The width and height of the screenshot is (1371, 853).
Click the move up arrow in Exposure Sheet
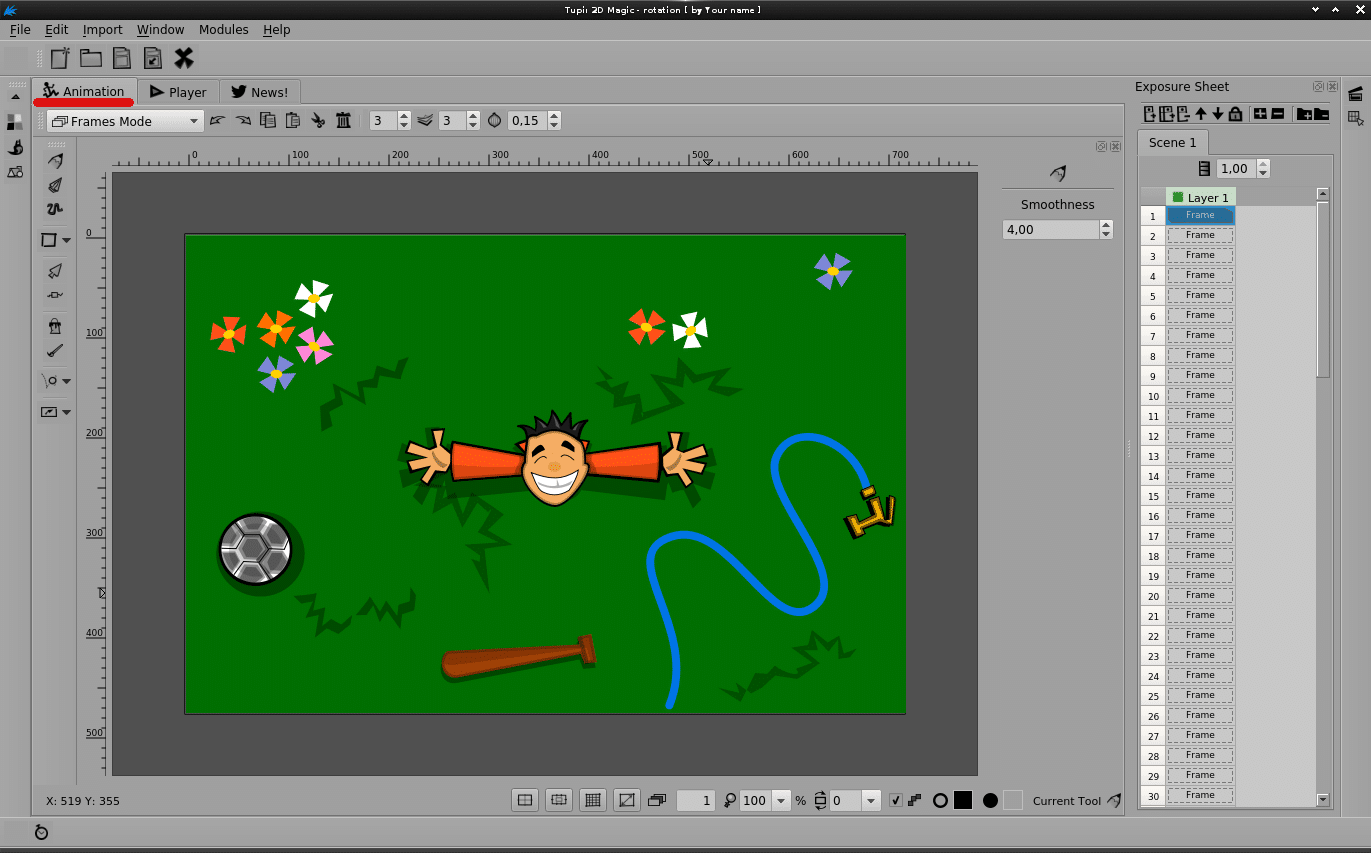coord(1201,114)
